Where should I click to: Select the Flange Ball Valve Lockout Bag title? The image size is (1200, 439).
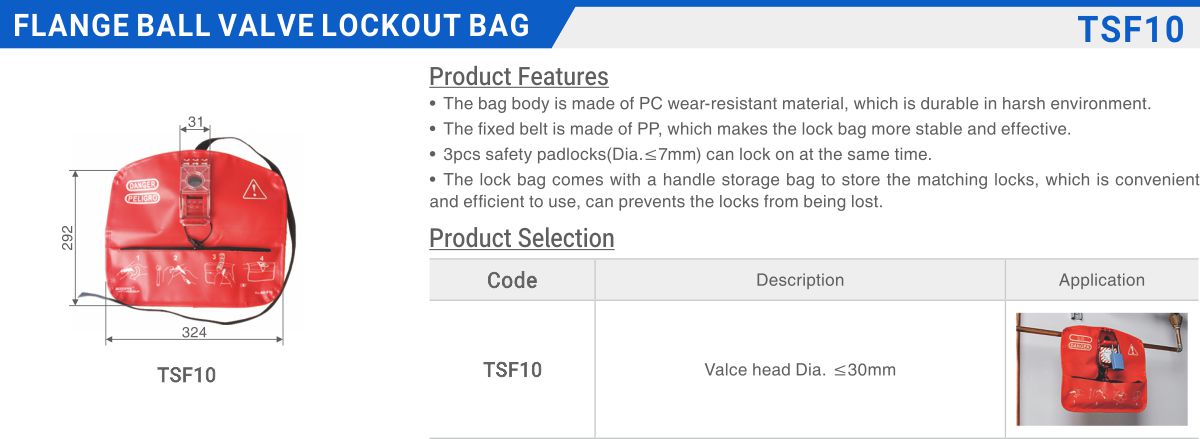(x=272, y=25)
